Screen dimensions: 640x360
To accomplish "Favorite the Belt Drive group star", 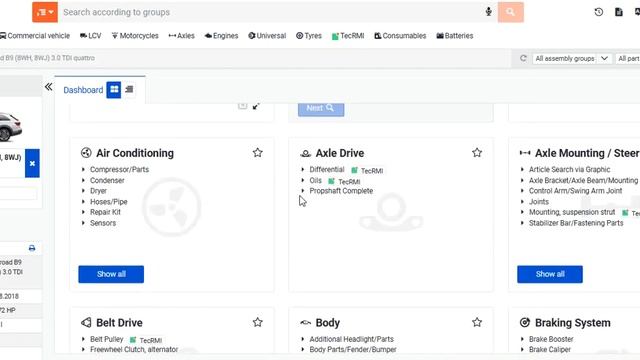I will click(258, 322).
